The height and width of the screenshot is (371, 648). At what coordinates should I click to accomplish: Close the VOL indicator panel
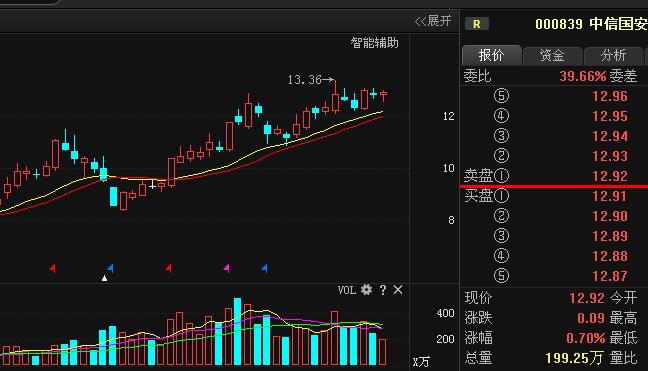[398, 290]
